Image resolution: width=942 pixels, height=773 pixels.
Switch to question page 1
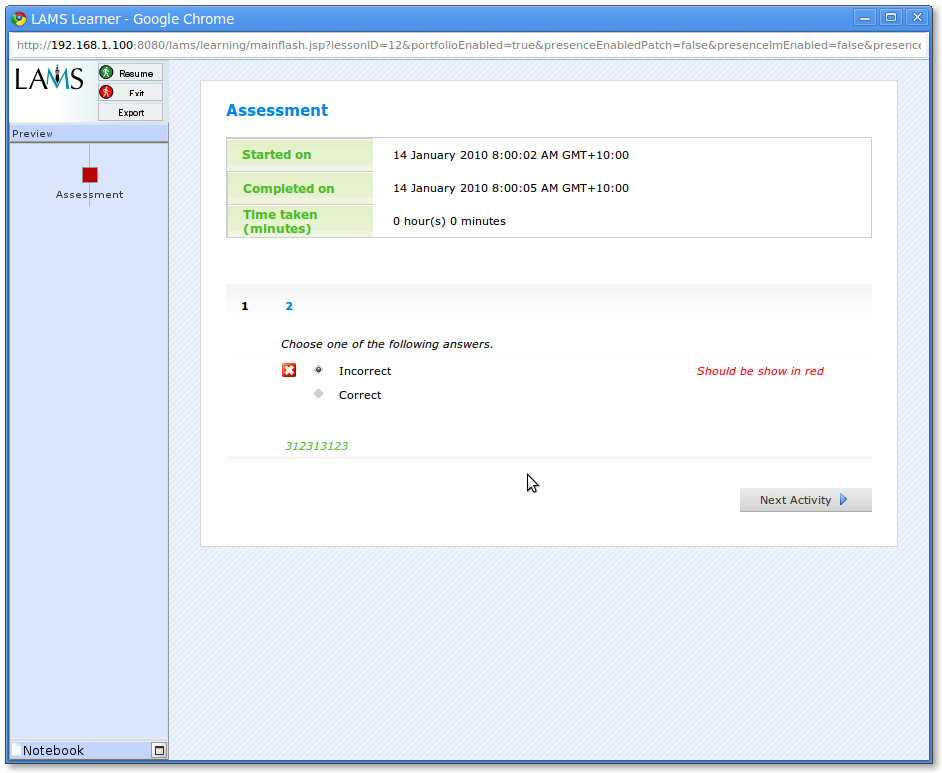click(x=245, y=306)
